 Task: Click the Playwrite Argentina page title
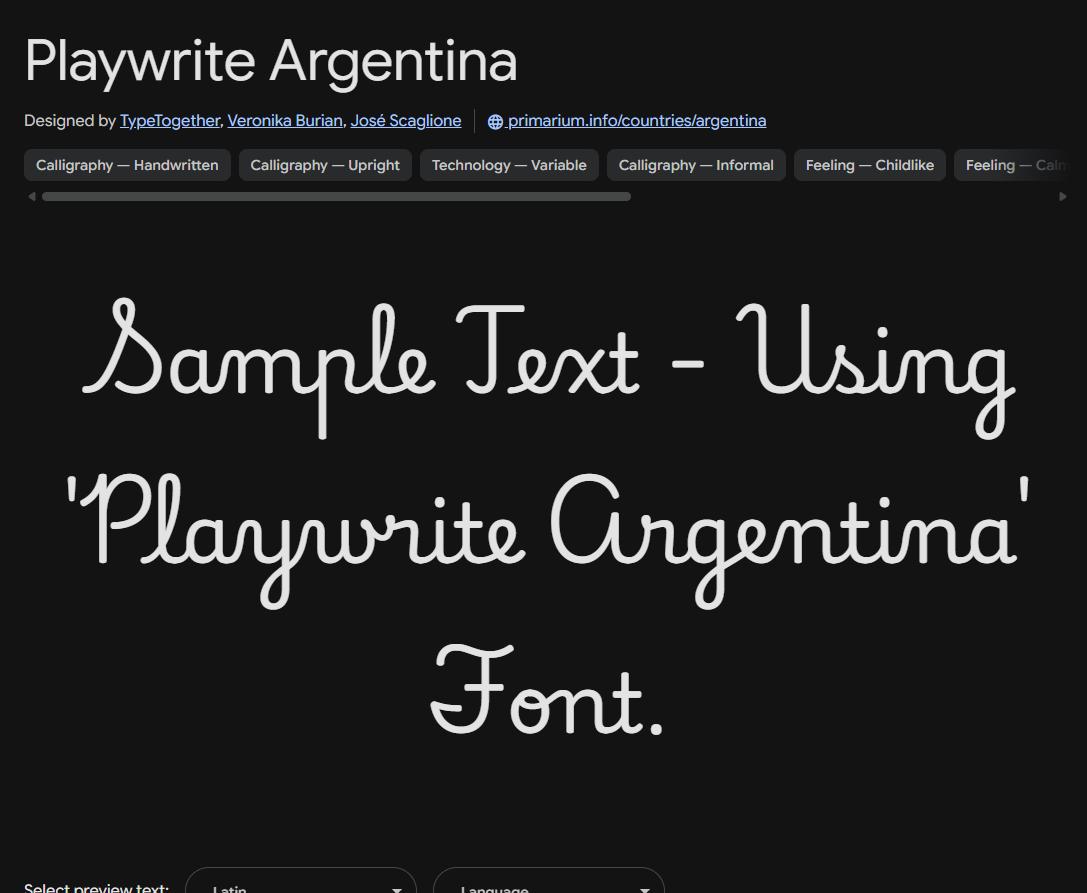click(271, 62)
